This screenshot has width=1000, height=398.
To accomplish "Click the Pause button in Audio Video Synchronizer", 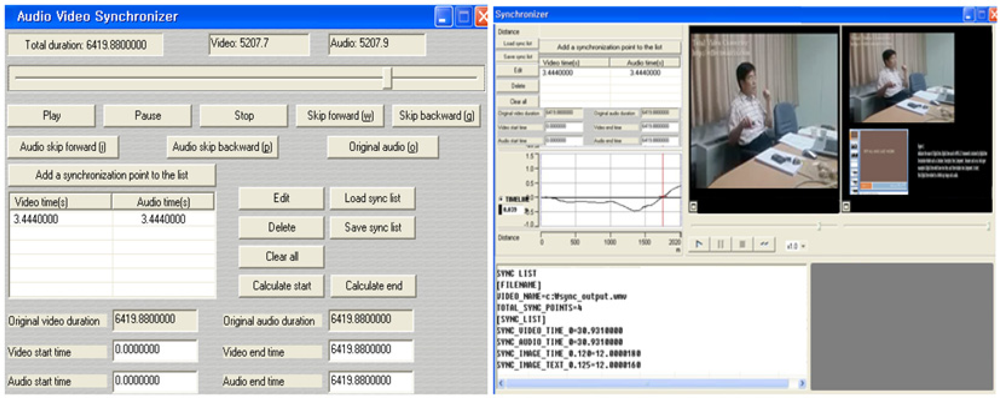I will [147, 115].
